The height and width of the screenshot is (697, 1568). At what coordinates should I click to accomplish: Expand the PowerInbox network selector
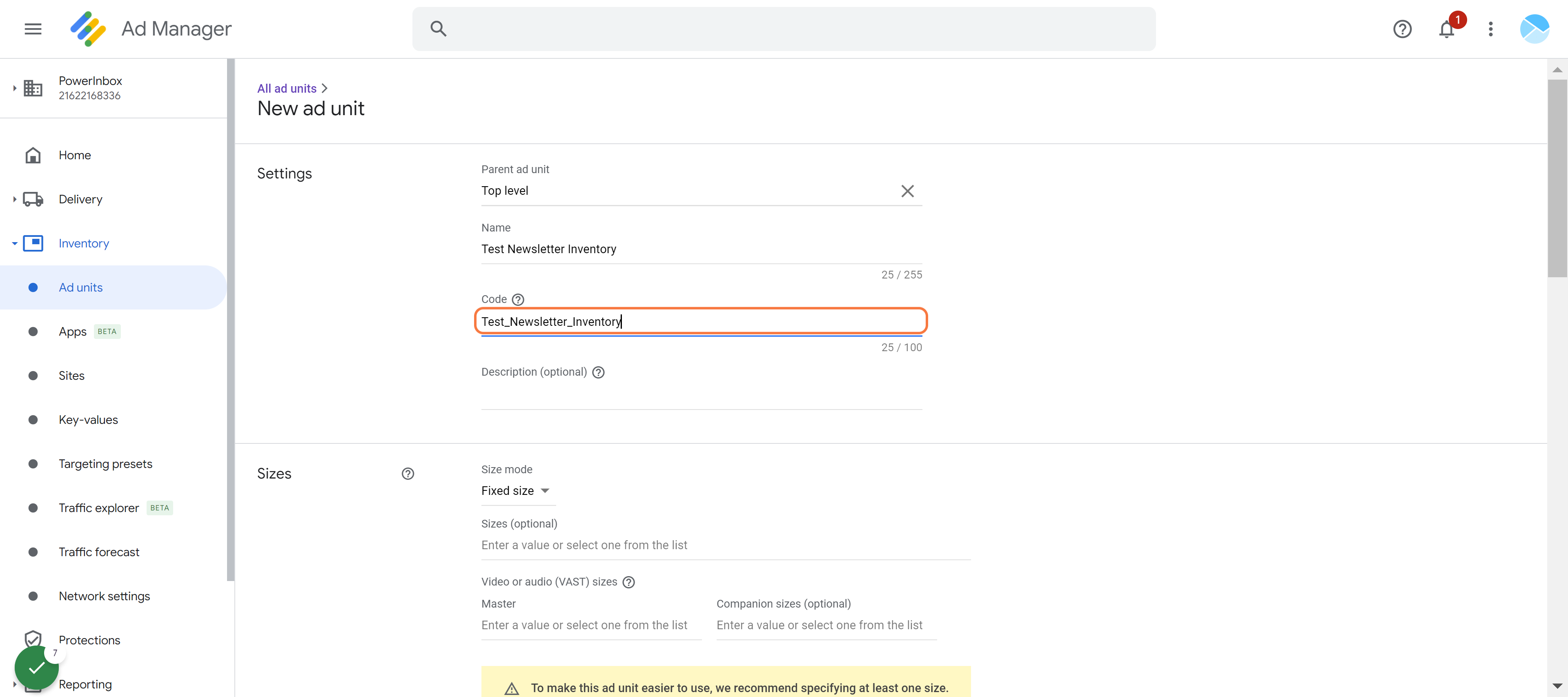tap(15, 88)
